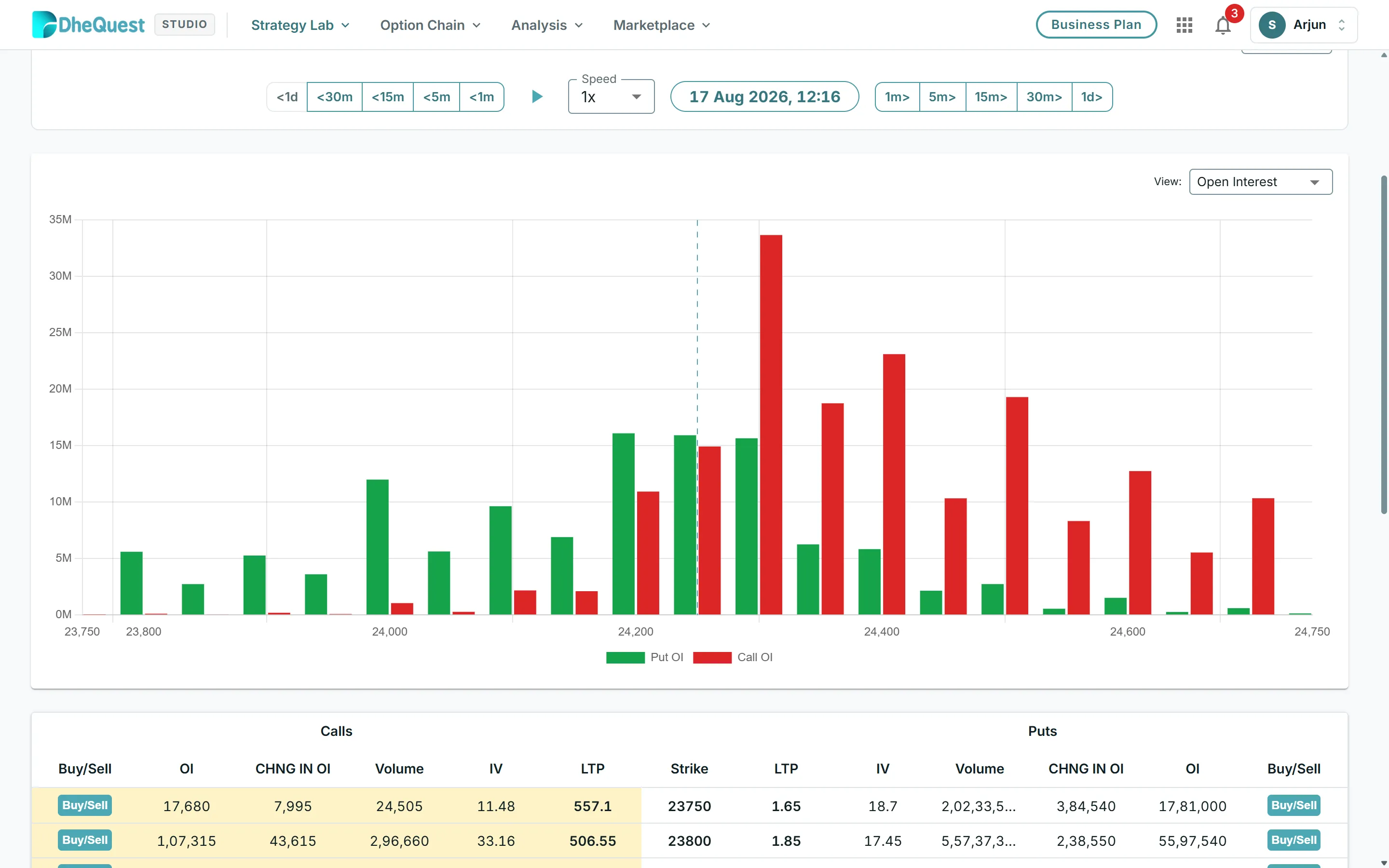Open the Strategy Lab menu
The height and width of the screenshot is (868, 1389).
click(300, 25)
